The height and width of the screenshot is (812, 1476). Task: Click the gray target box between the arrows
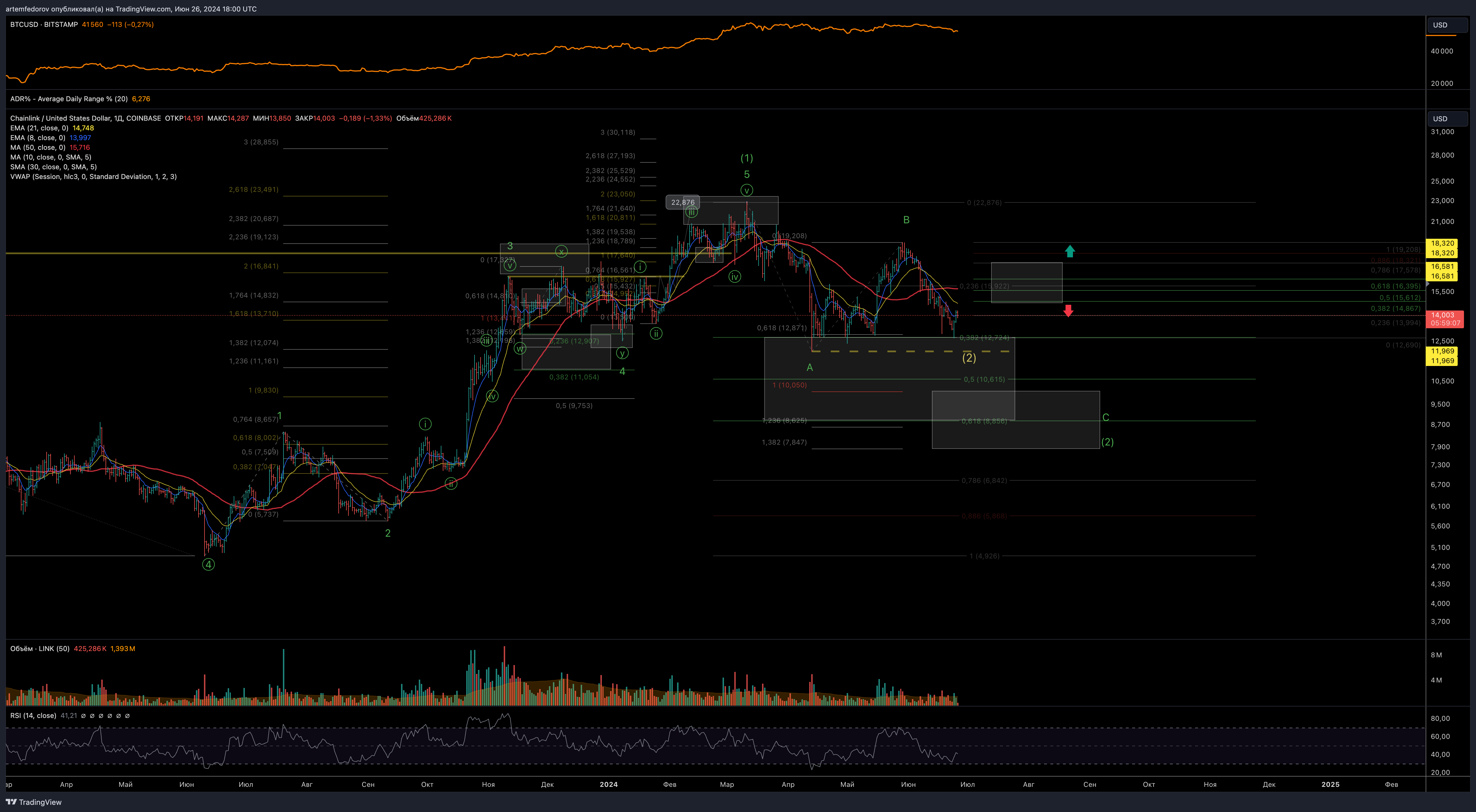[x=1026, y=282]
